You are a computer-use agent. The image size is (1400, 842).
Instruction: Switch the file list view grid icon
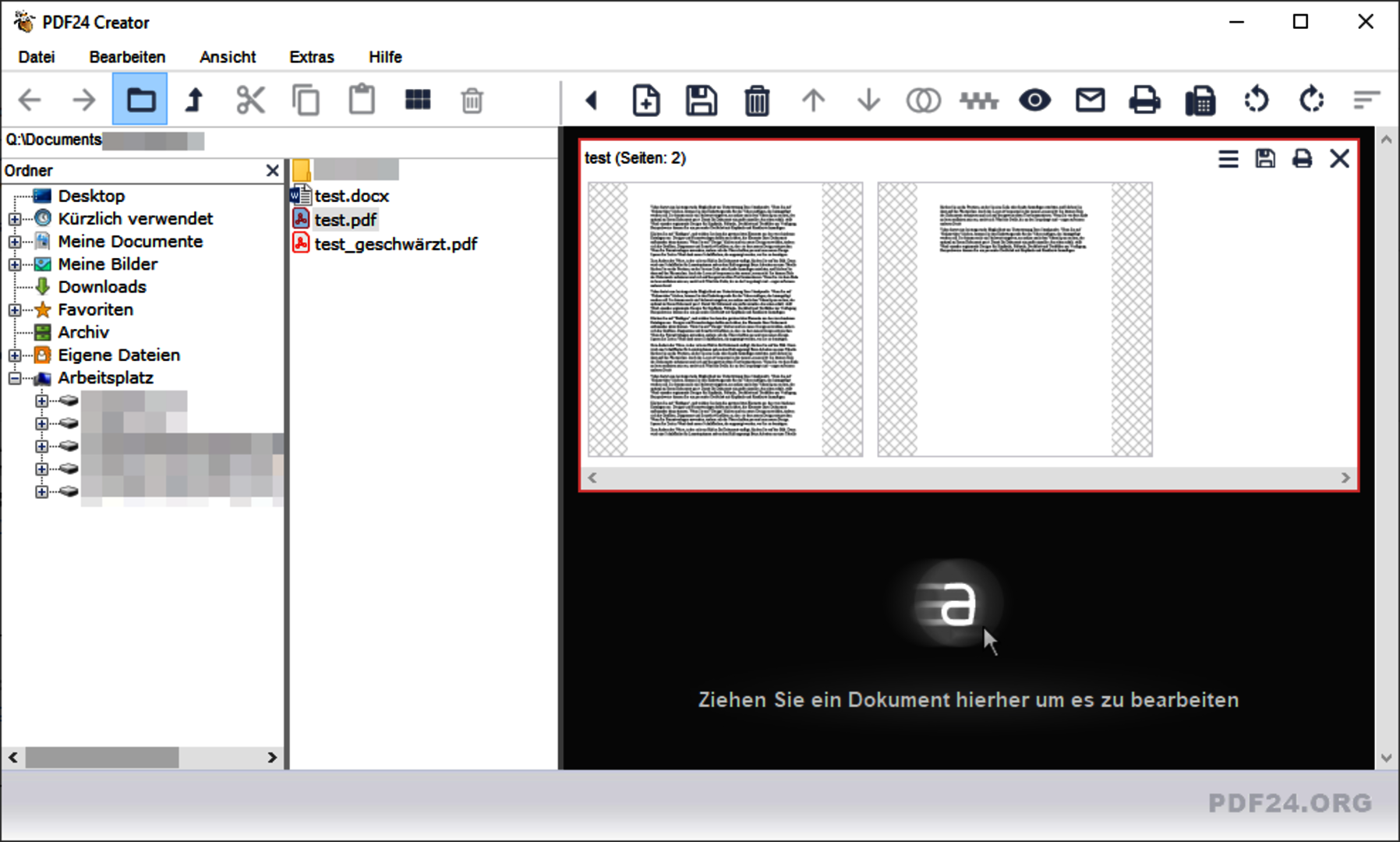[418, 101]
